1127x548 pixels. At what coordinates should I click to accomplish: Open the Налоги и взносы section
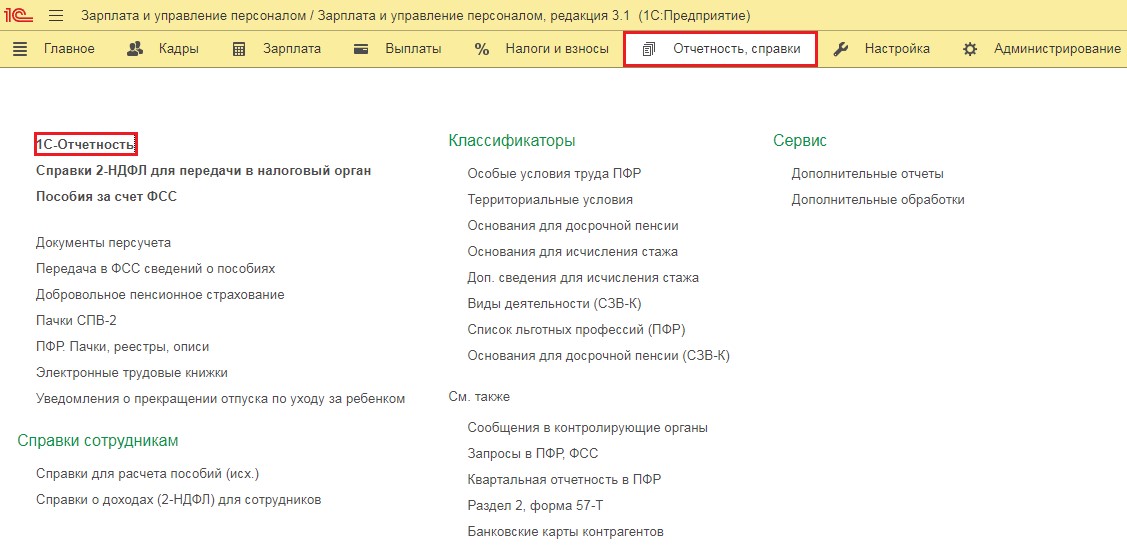557,49
